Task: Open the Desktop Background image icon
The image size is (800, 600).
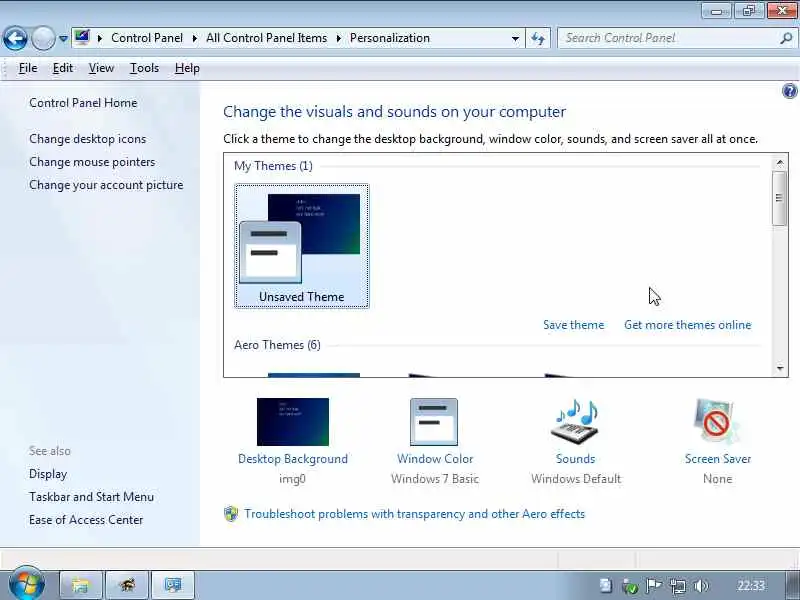Action: 293,422
